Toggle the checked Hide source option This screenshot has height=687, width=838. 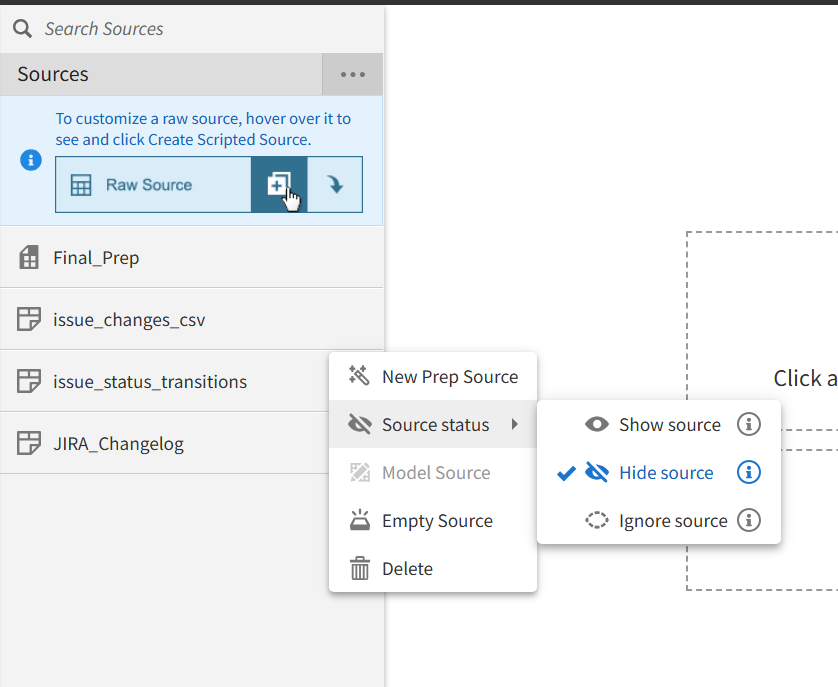[x=666, y=473]
